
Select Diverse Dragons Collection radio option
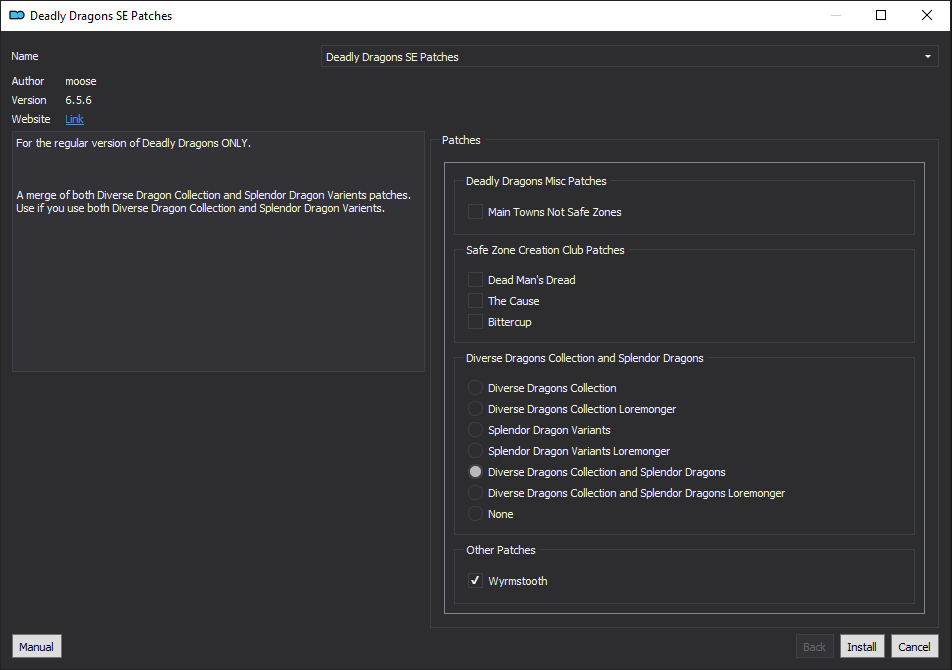pos(475,388)
